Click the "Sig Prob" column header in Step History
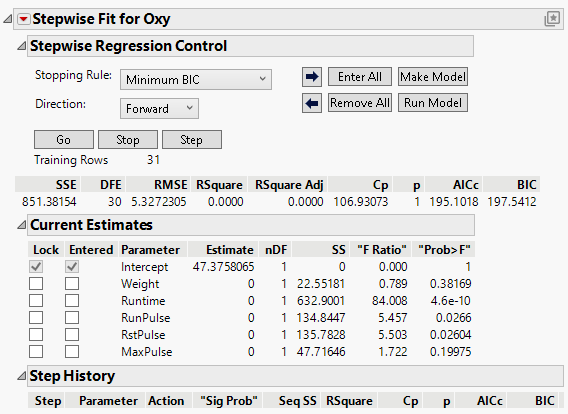The height and width of the screenshot is (414, 568). point(229,401)
